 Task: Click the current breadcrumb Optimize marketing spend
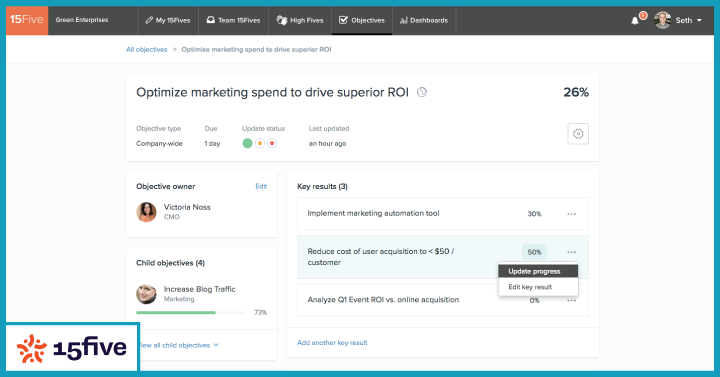(256, 50)
